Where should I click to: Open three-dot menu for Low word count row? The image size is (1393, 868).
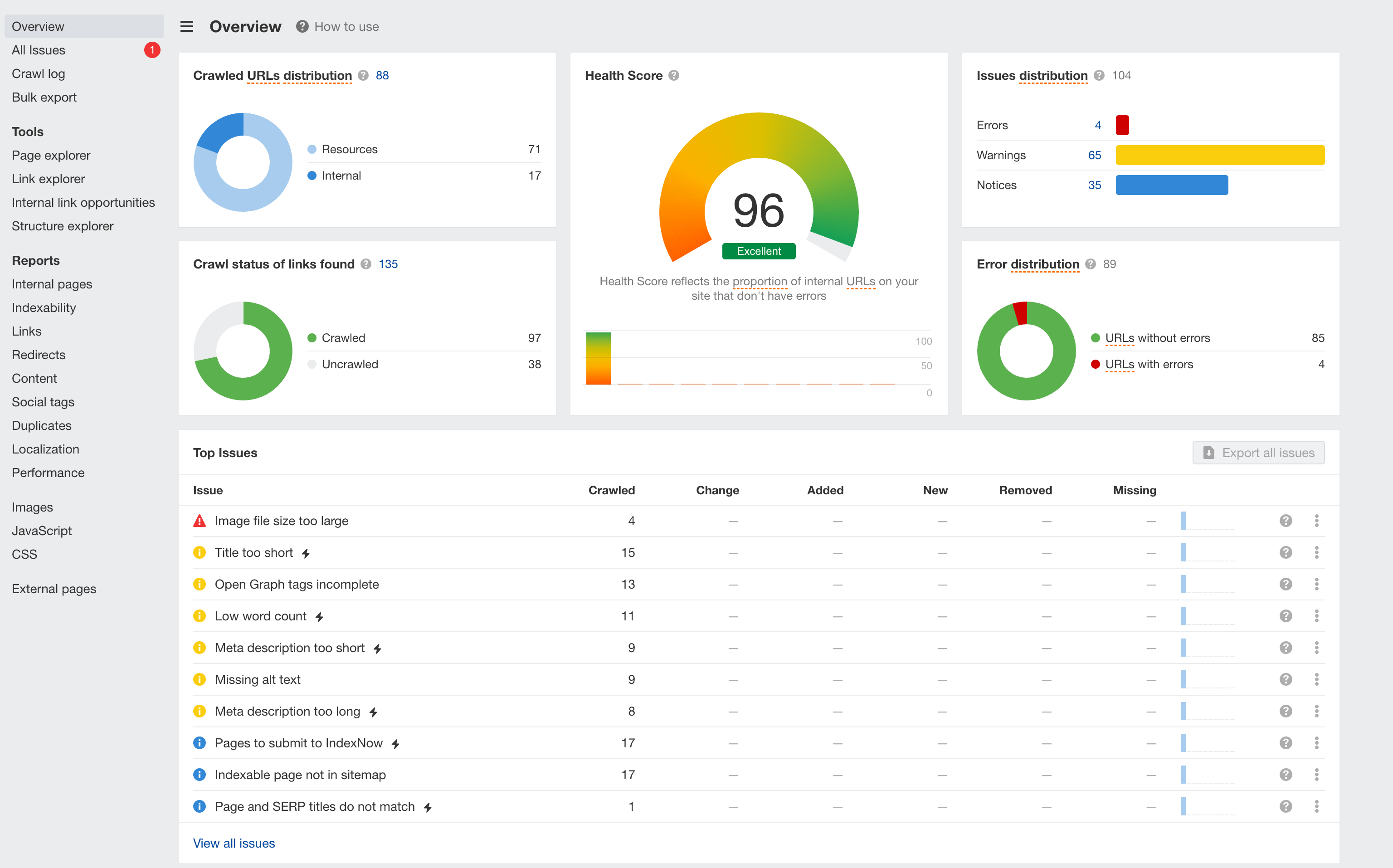tap(1316, 616)
